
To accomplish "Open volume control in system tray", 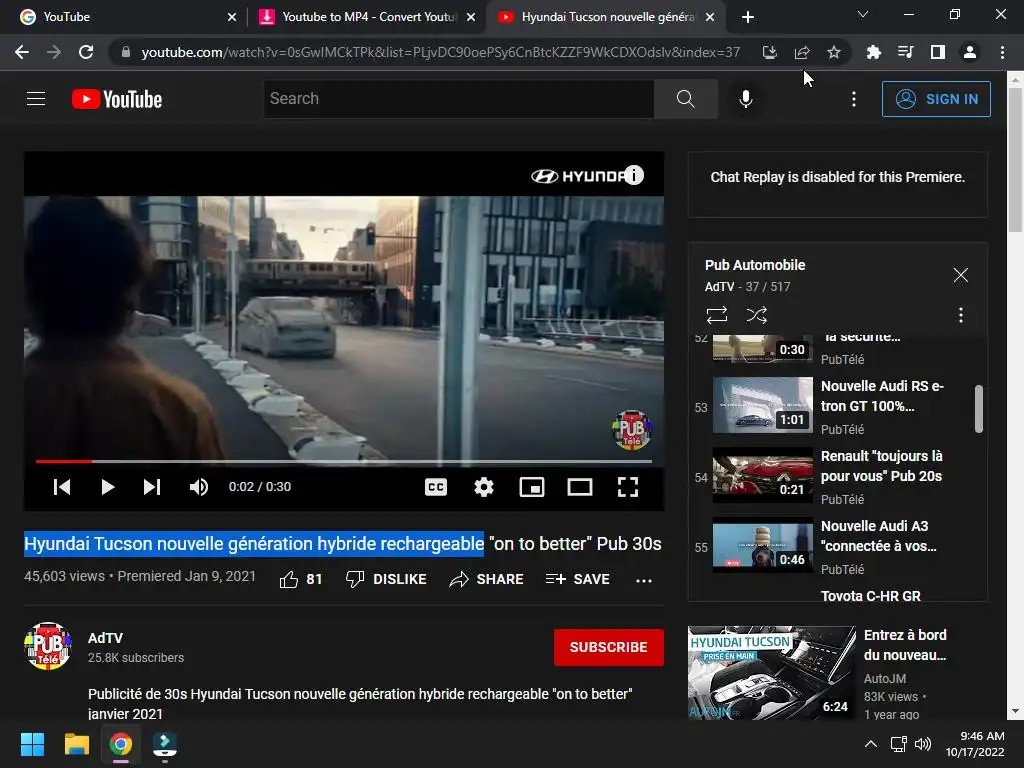I will [x=923, y=744].
